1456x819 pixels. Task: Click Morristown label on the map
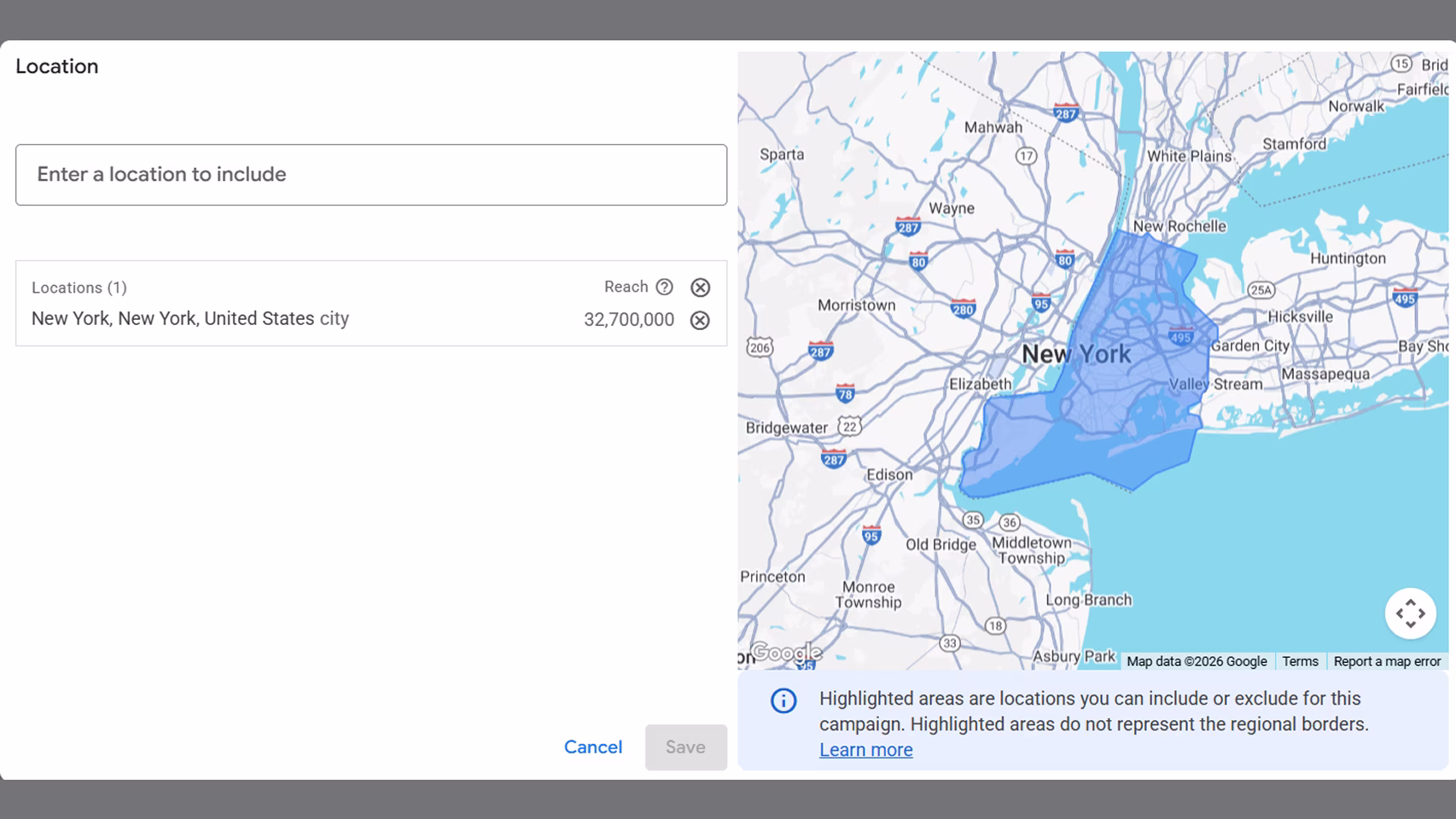(x=857, y=305)
